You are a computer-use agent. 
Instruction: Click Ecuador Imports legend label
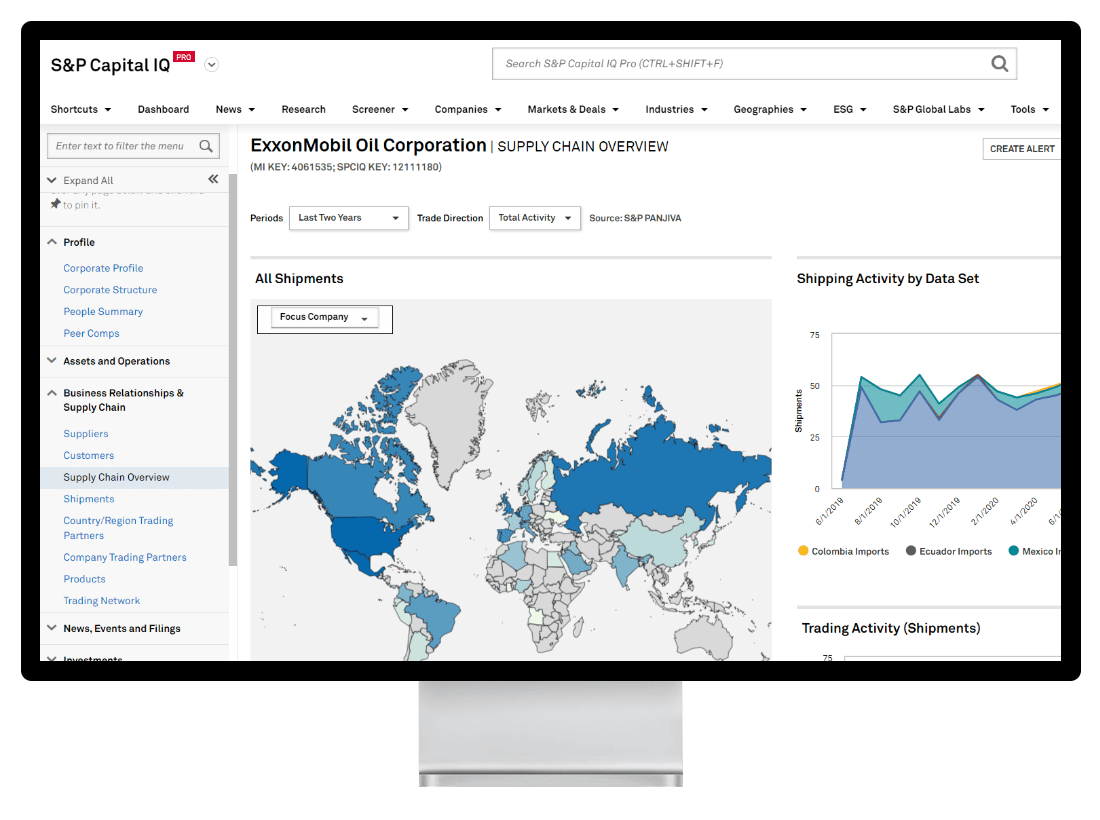click(x=955, y=551)
